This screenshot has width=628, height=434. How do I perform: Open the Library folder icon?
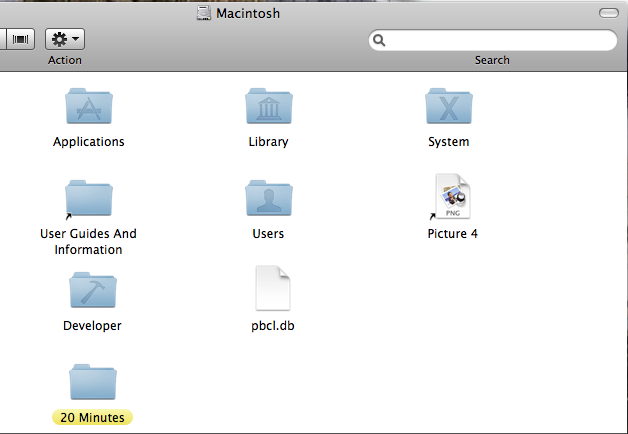[269, 106]
